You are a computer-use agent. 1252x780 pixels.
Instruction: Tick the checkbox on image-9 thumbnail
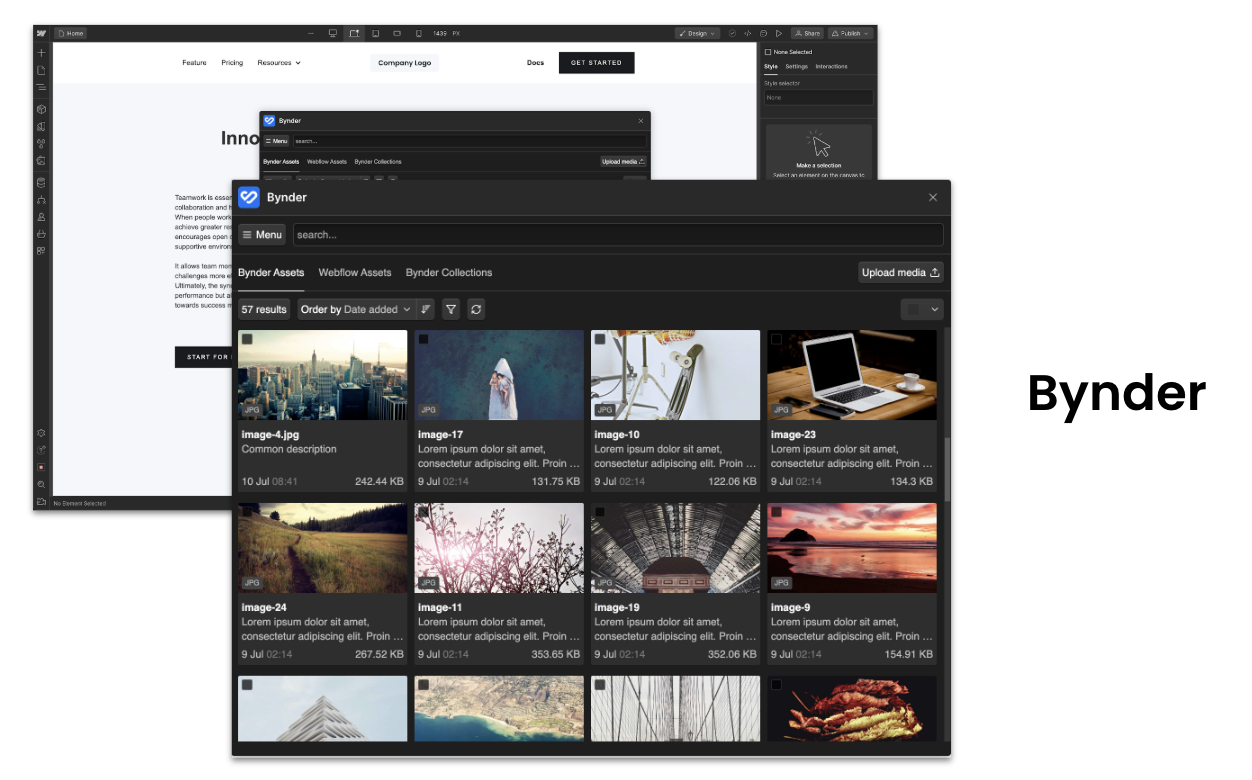tap(776, 512)
